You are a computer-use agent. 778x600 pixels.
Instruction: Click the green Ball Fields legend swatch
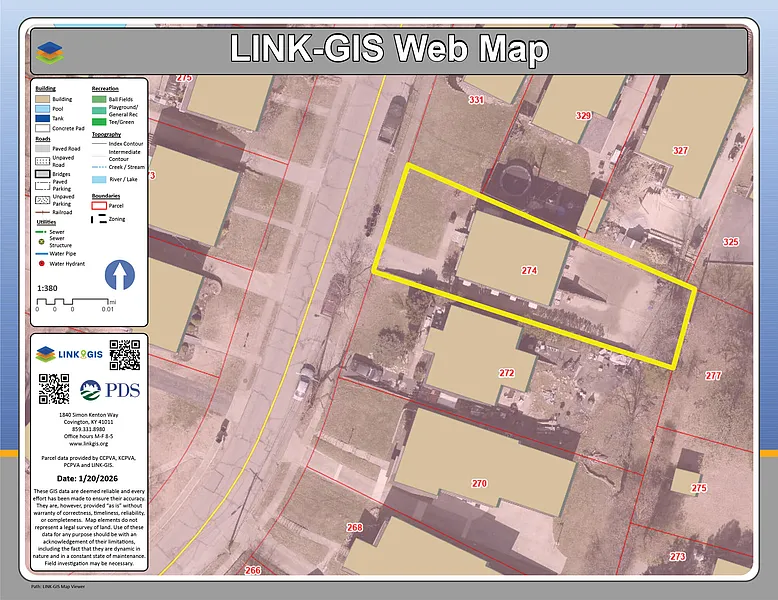tap(99, 99)
